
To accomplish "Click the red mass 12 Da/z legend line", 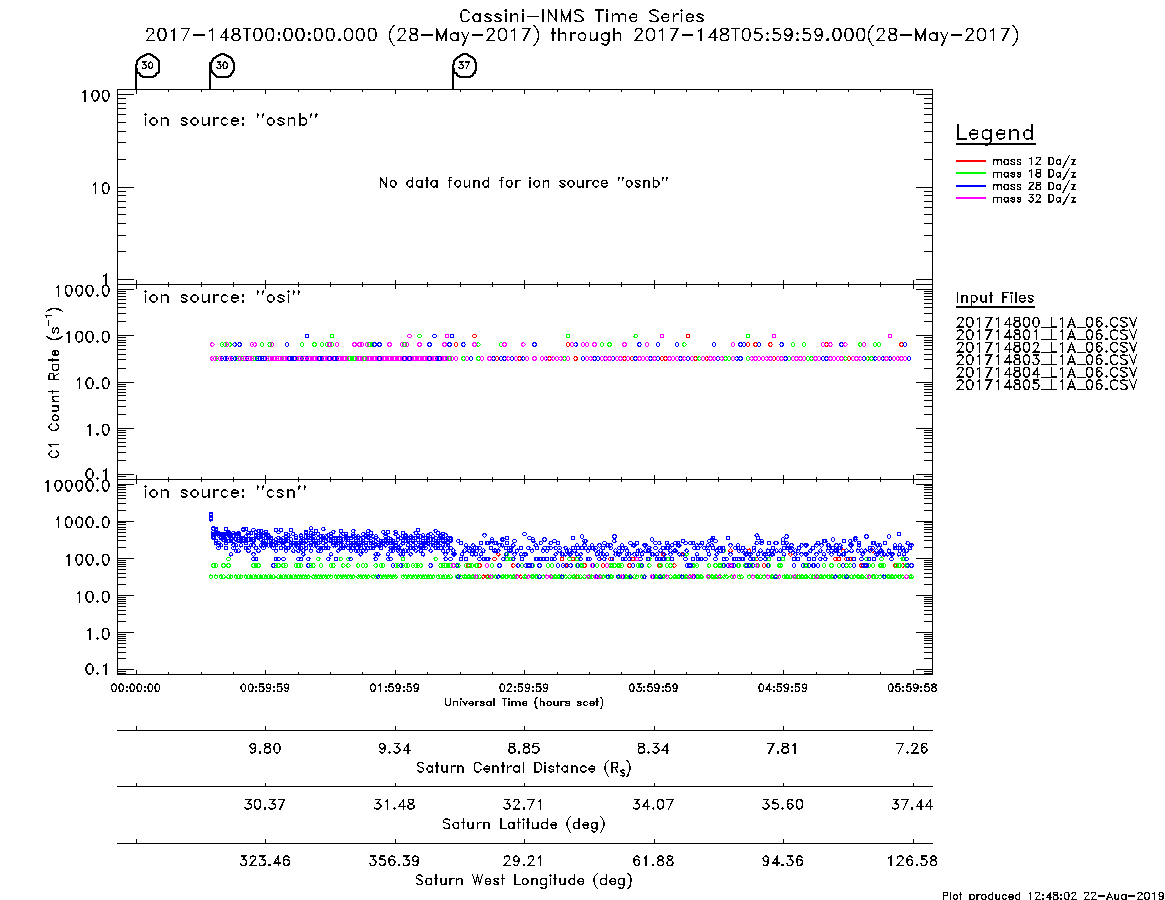I will point(970,161).
